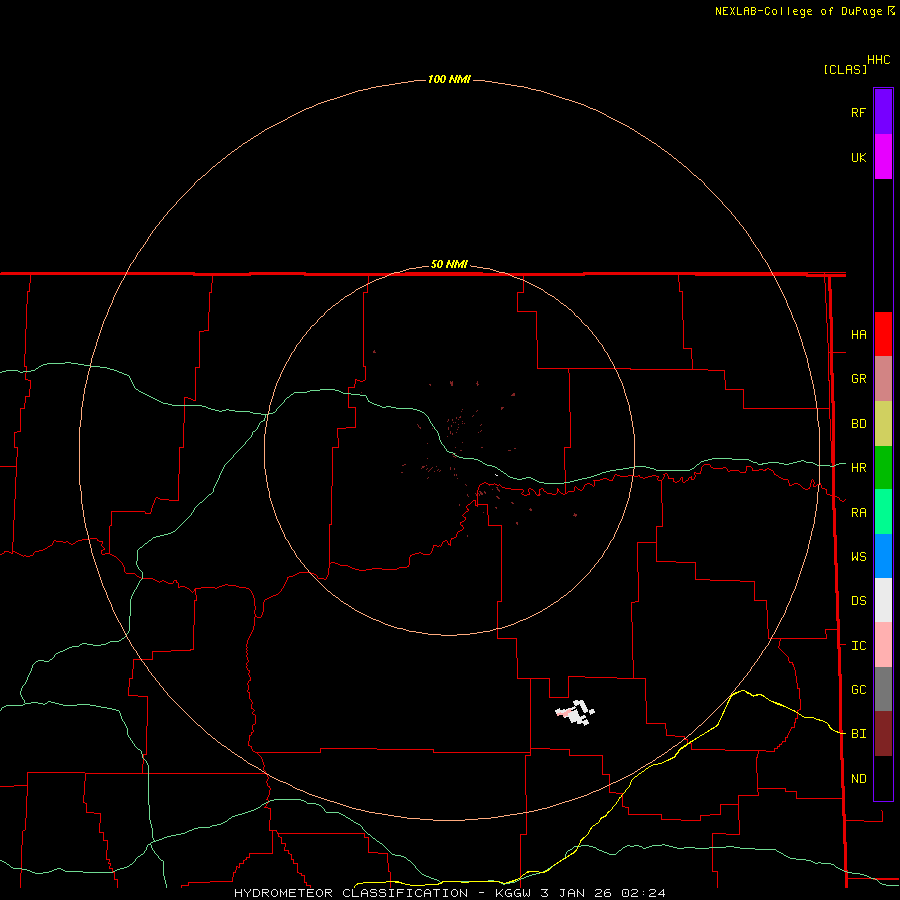Click the HA red legend swatch
900x900 pixels.
883,334
